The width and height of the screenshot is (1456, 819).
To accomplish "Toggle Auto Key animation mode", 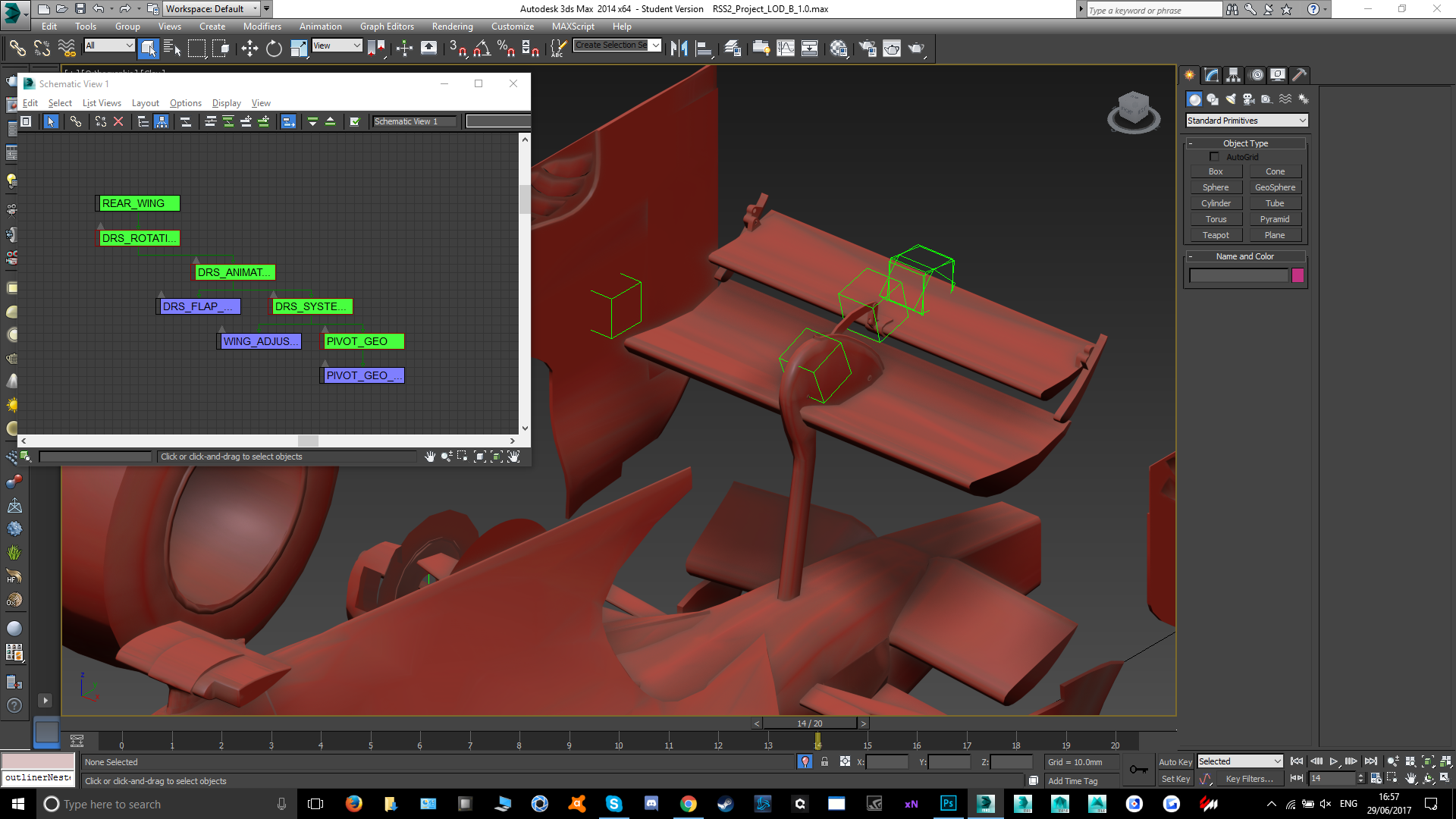I will click(x=1175, y=762).
